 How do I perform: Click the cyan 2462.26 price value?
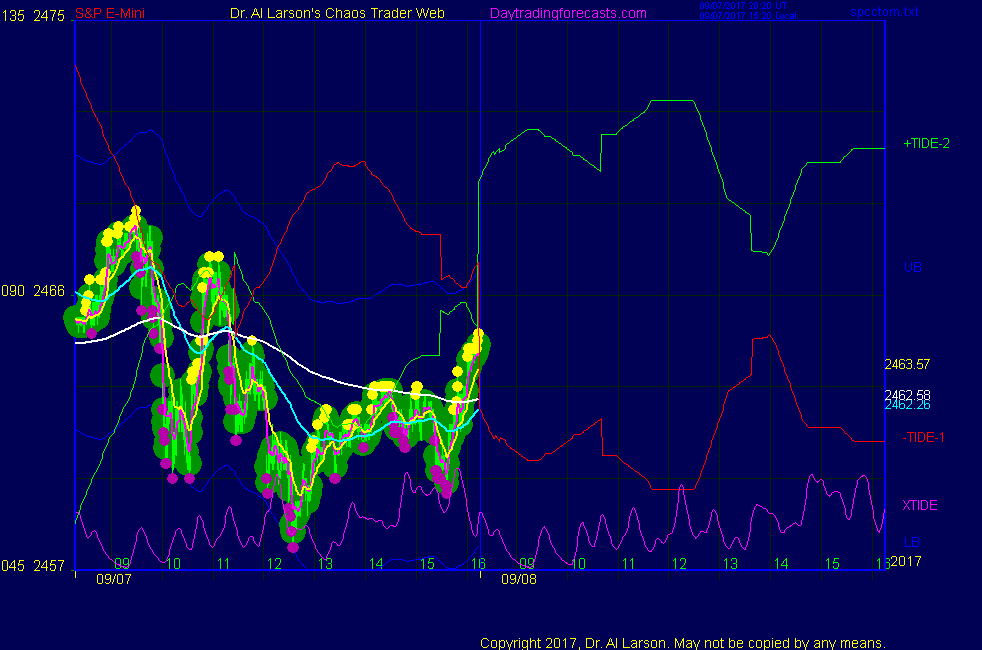(907, 405)
